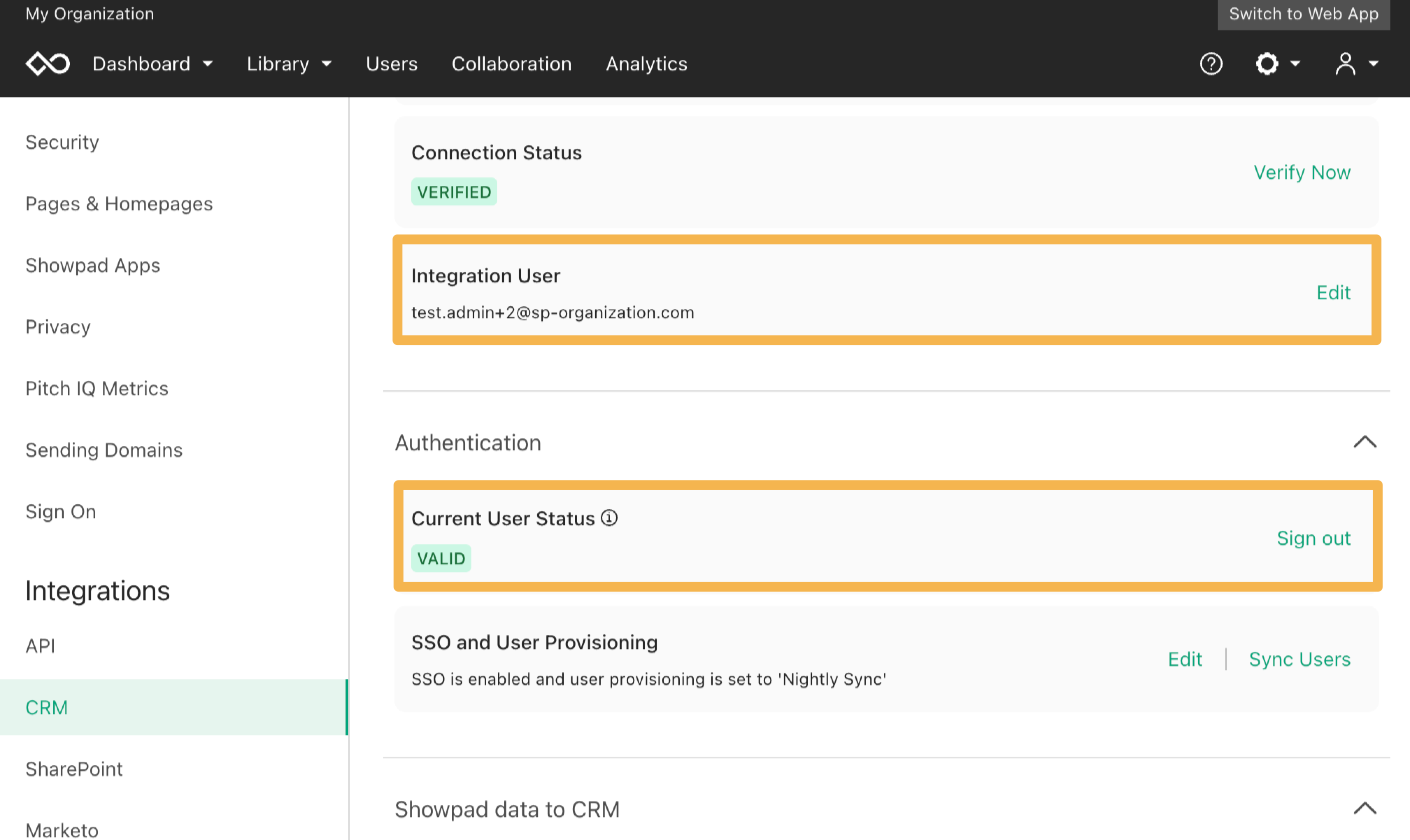This screenshot has height=840, width=1410.
Task: Open the user profile icon menu
Action: pyautogui.click(x=1357, y=64)
